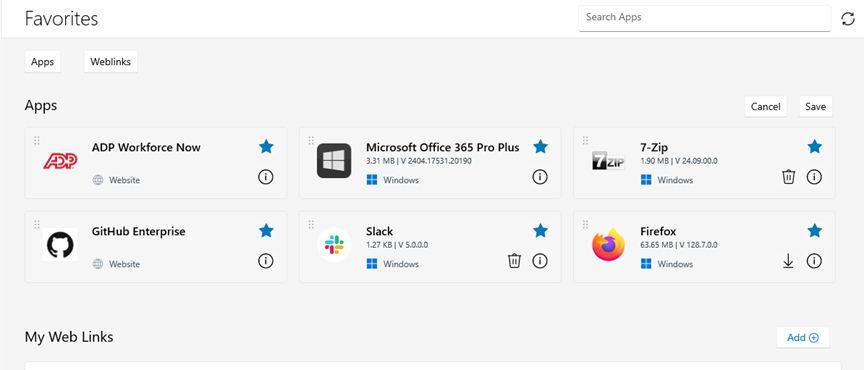Click Windows label on the Slack card
Screen dimensions: 864x370
(401, 264)
